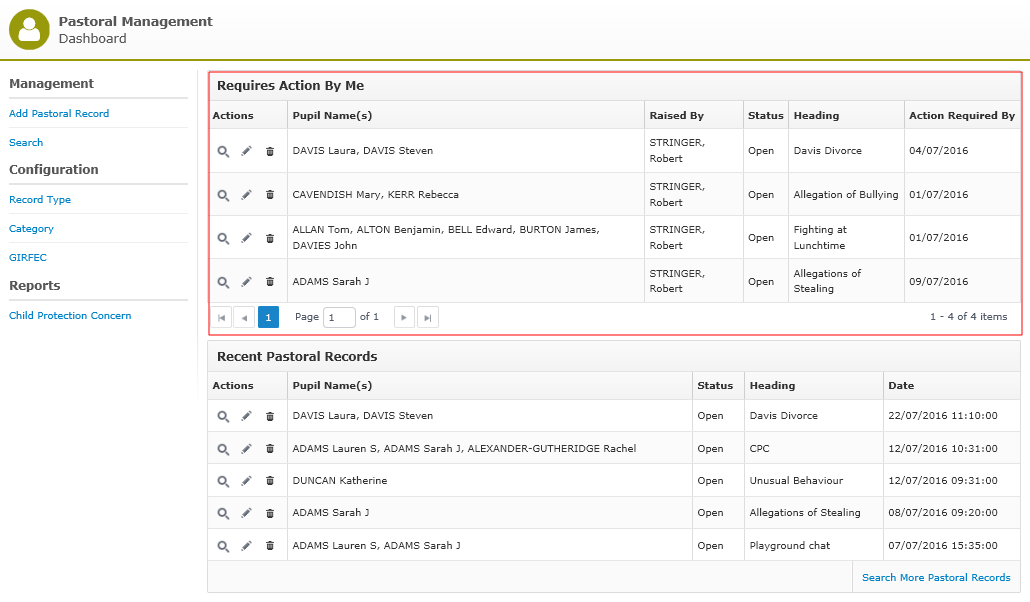
Task: Click Search More Pastoral Records link
Action: (x=936, y=578)
